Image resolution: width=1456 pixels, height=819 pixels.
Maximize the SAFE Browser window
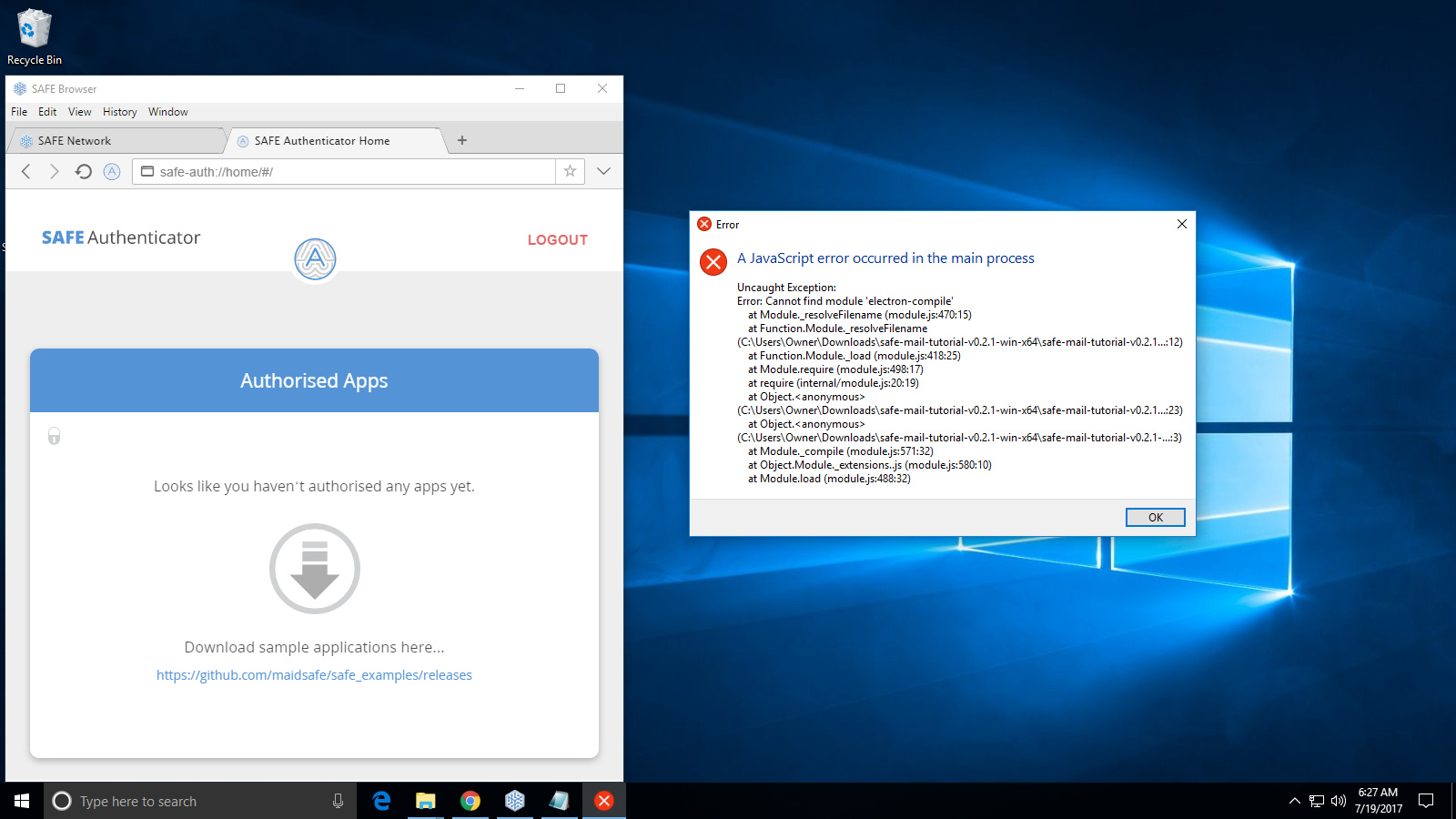[x=561, y=88]
